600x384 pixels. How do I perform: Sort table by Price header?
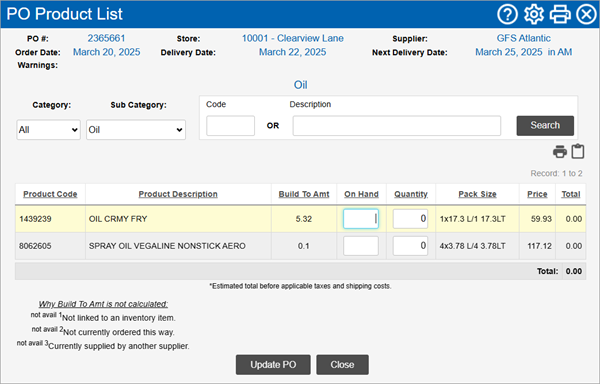(x=537, y=194)
